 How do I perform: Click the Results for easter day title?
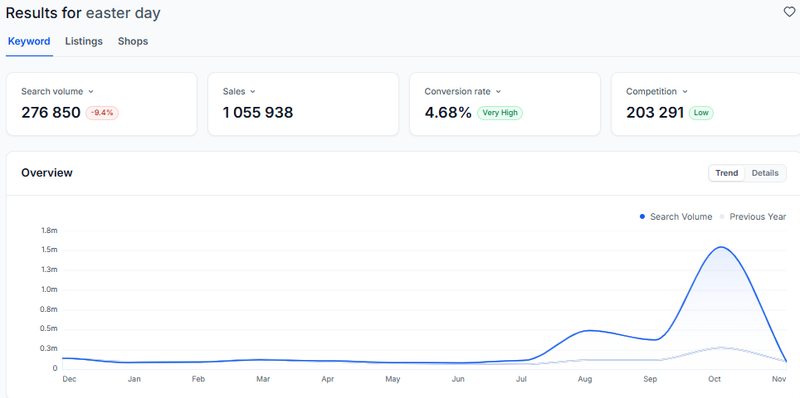[x=83, y=13]
